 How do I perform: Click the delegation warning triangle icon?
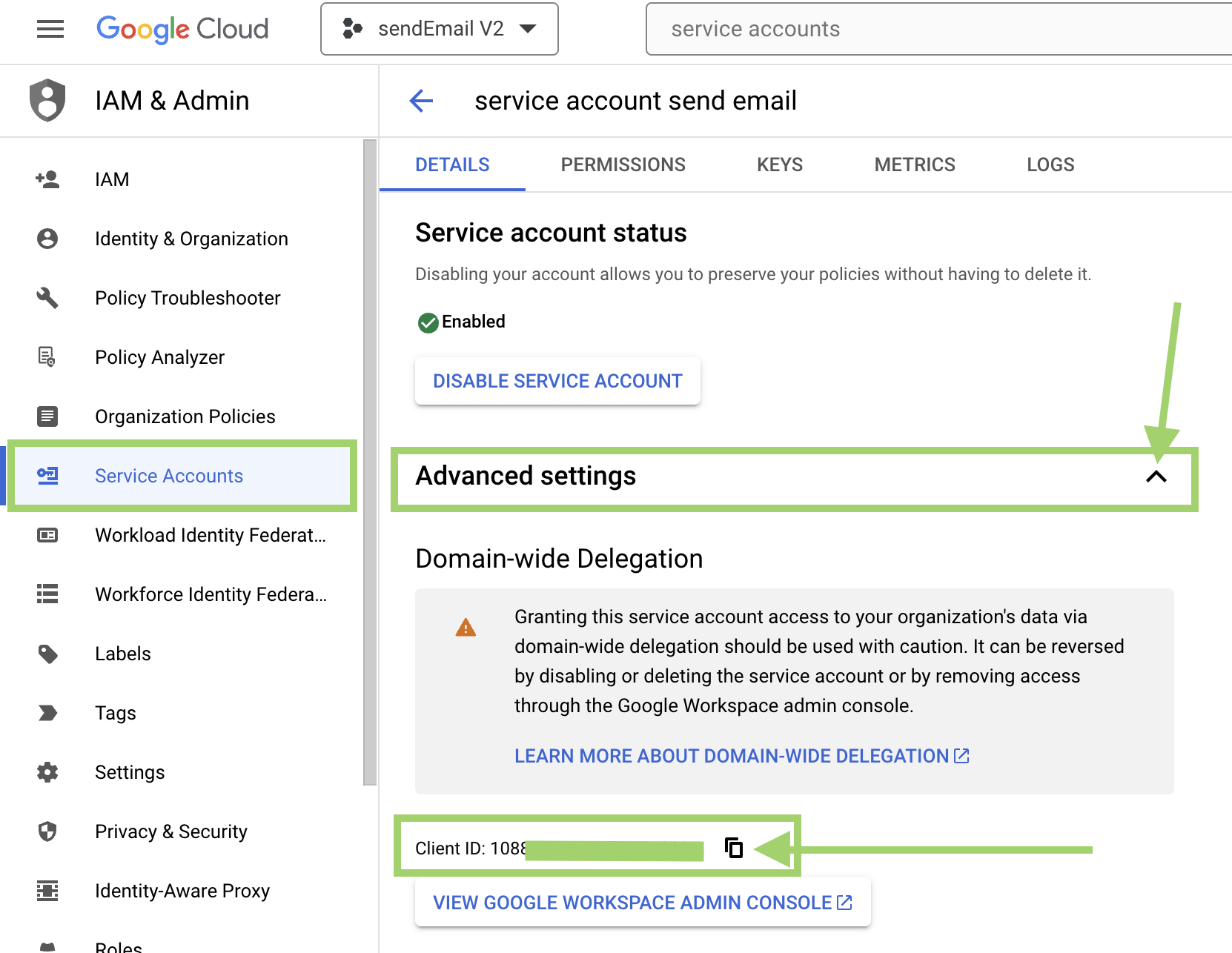(466, 628)
